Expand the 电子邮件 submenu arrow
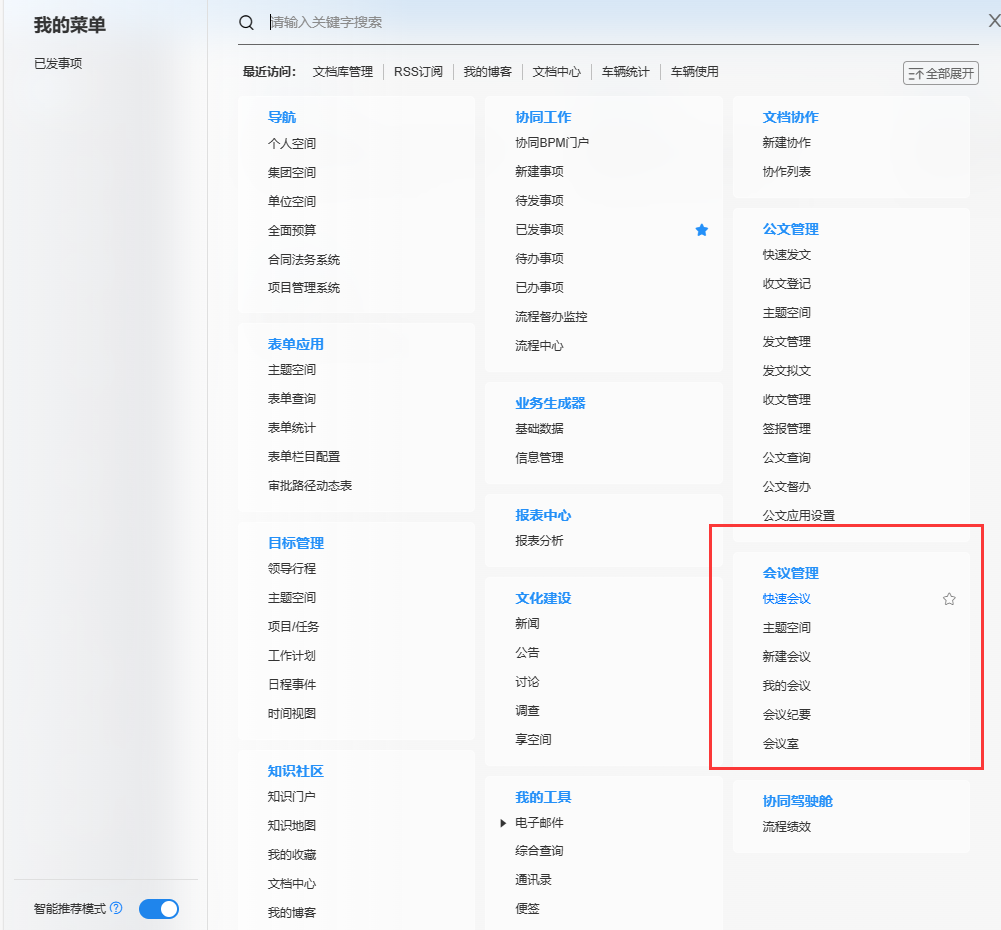The image size is (1001, 930). (x=503, y=823)
